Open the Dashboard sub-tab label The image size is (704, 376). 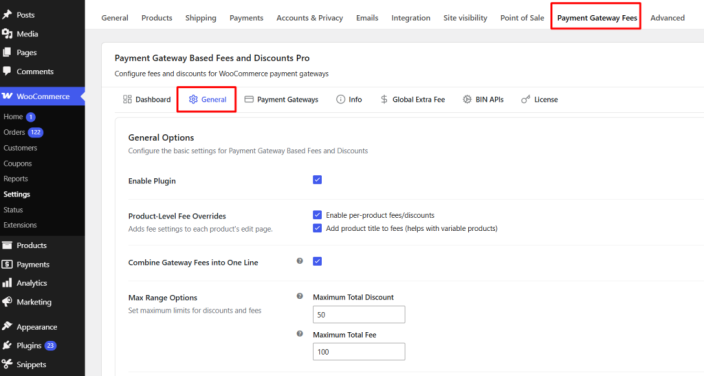153,99
